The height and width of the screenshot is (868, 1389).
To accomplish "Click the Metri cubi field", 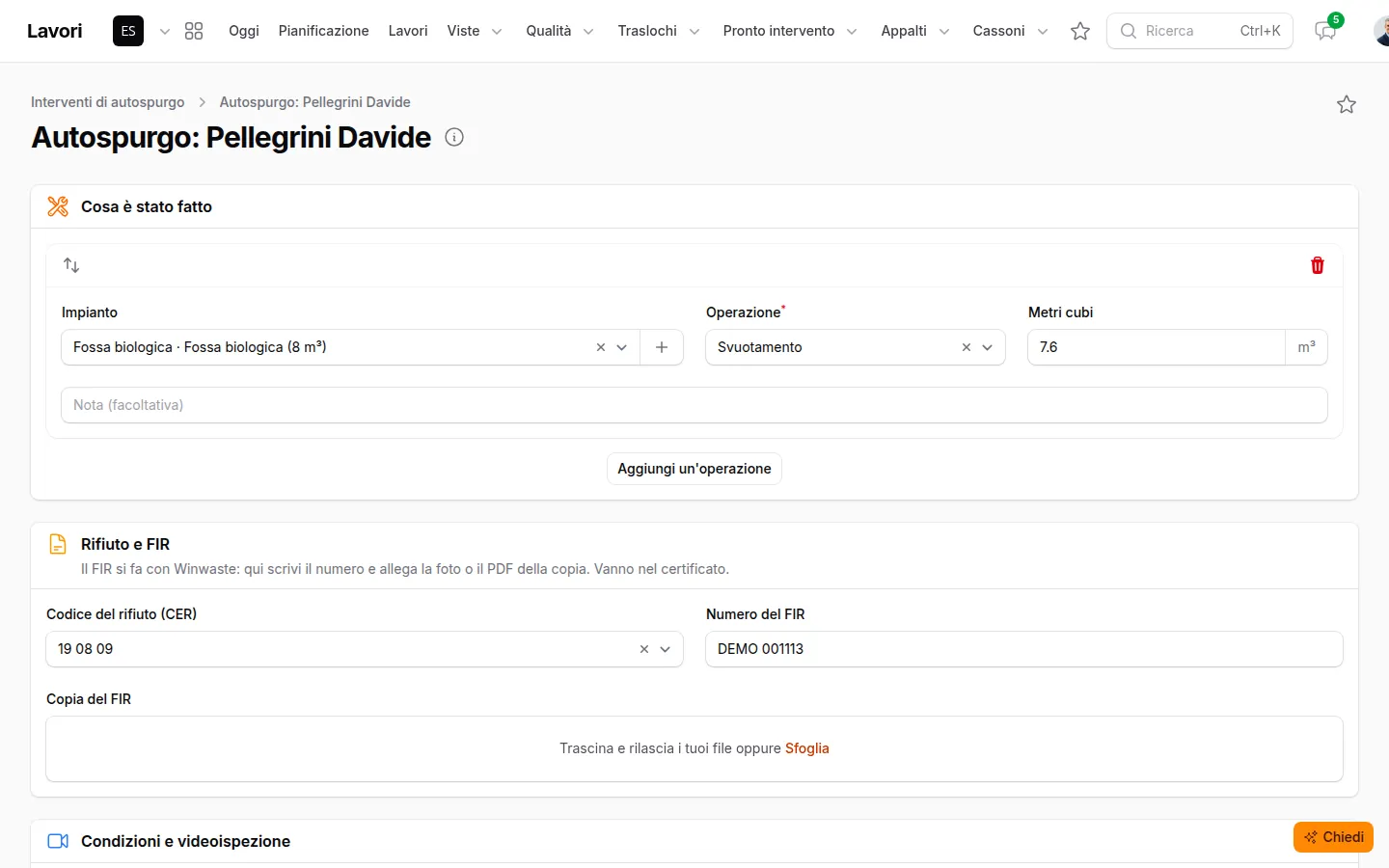I will click(x=1156, y=347).
